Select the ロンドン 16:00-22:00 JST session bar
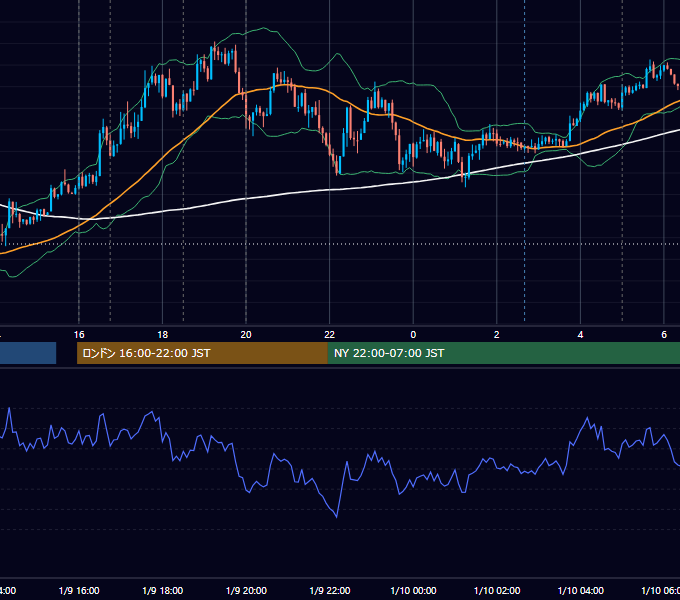 tap(202, 353)
